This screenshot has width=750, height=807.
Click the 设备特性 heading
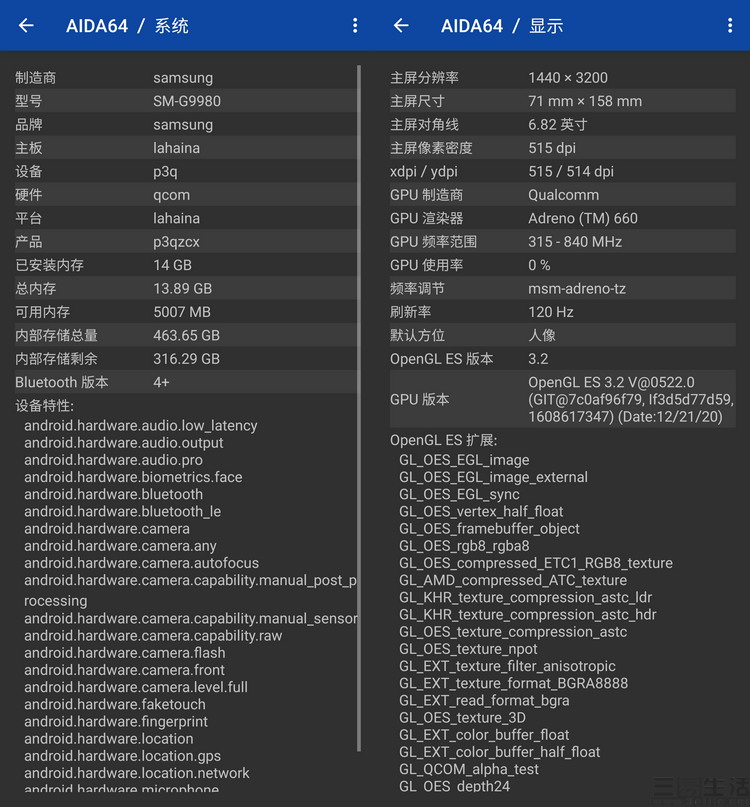[x=45, y=406]
